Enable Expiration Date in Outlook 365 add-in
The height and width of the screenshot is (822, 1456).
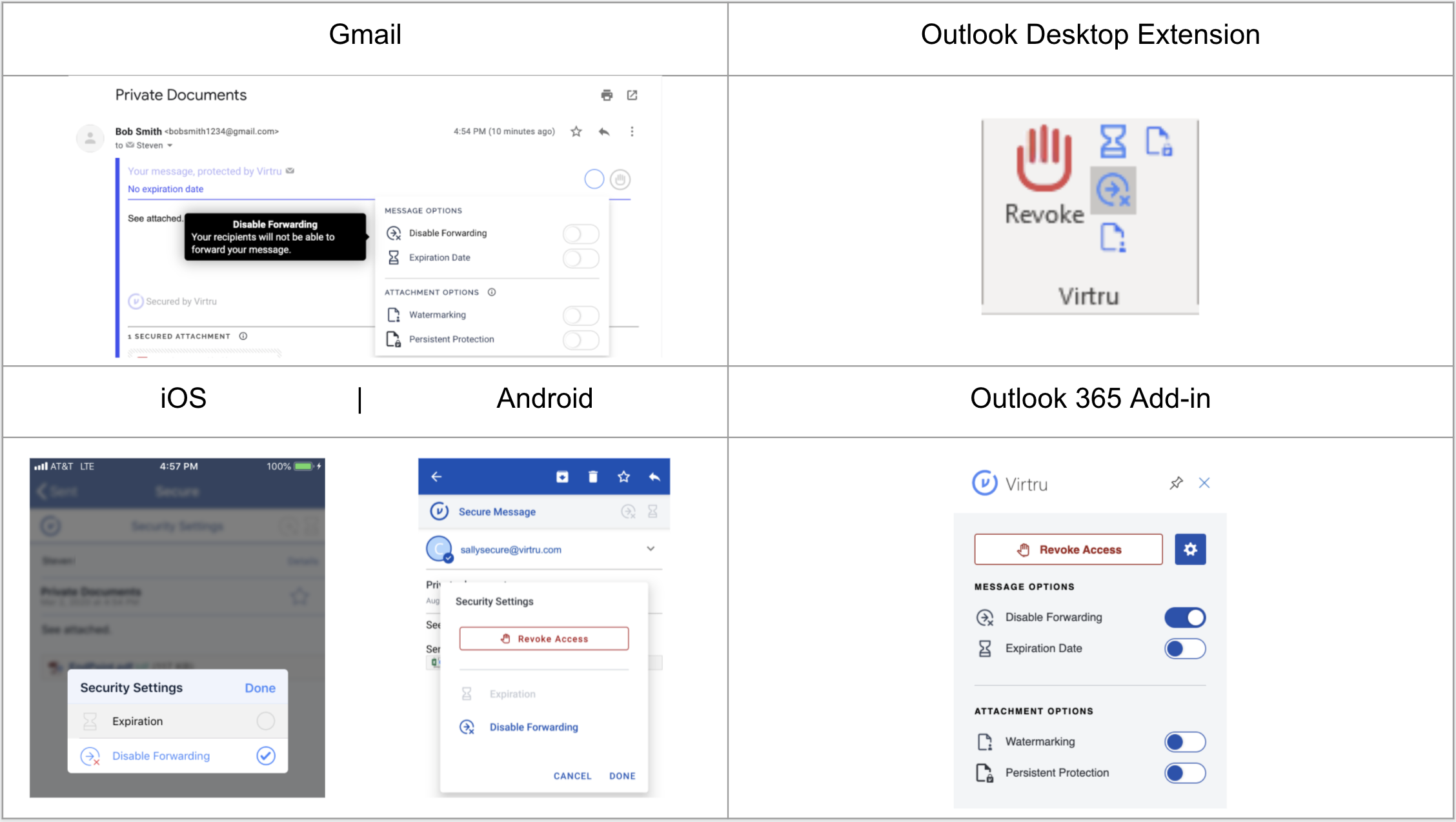click(x=1185, y=649)
